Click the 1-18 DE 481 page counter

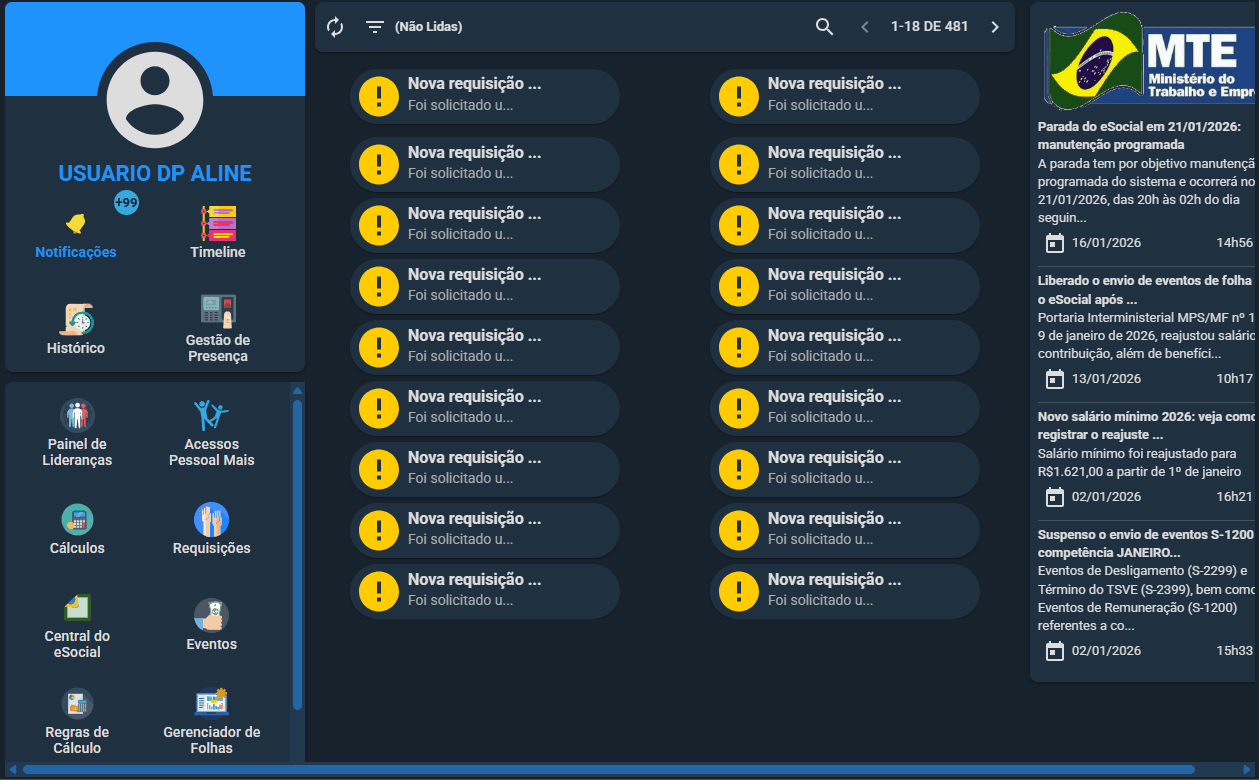(x=930, y=27)
